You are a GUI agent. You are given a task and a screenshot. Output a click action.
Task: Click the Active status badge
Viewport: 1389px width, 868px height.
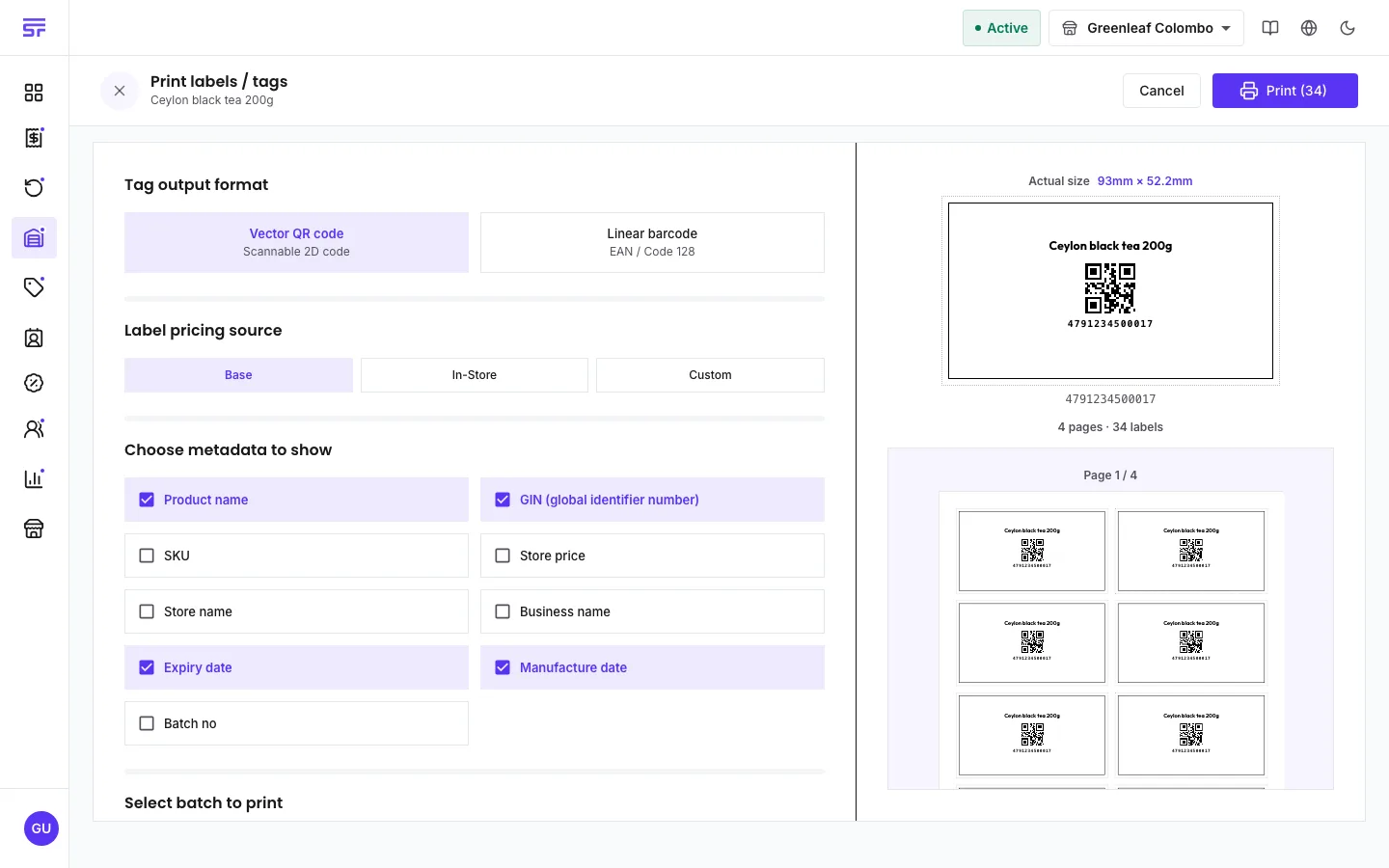(x=1001, y=28)
